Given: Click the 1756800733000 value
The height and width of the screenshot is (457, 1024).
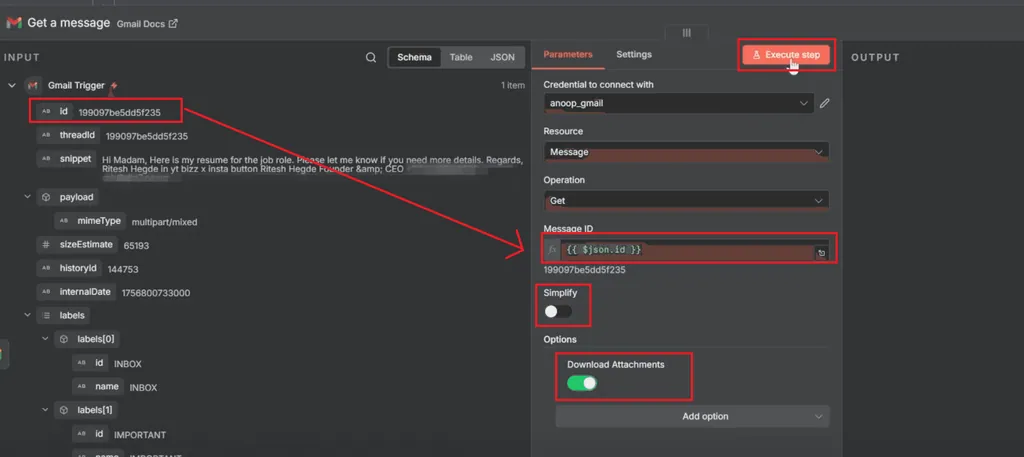Looking at the screenshot, I should pyautogui.click(x=156, y=293).
